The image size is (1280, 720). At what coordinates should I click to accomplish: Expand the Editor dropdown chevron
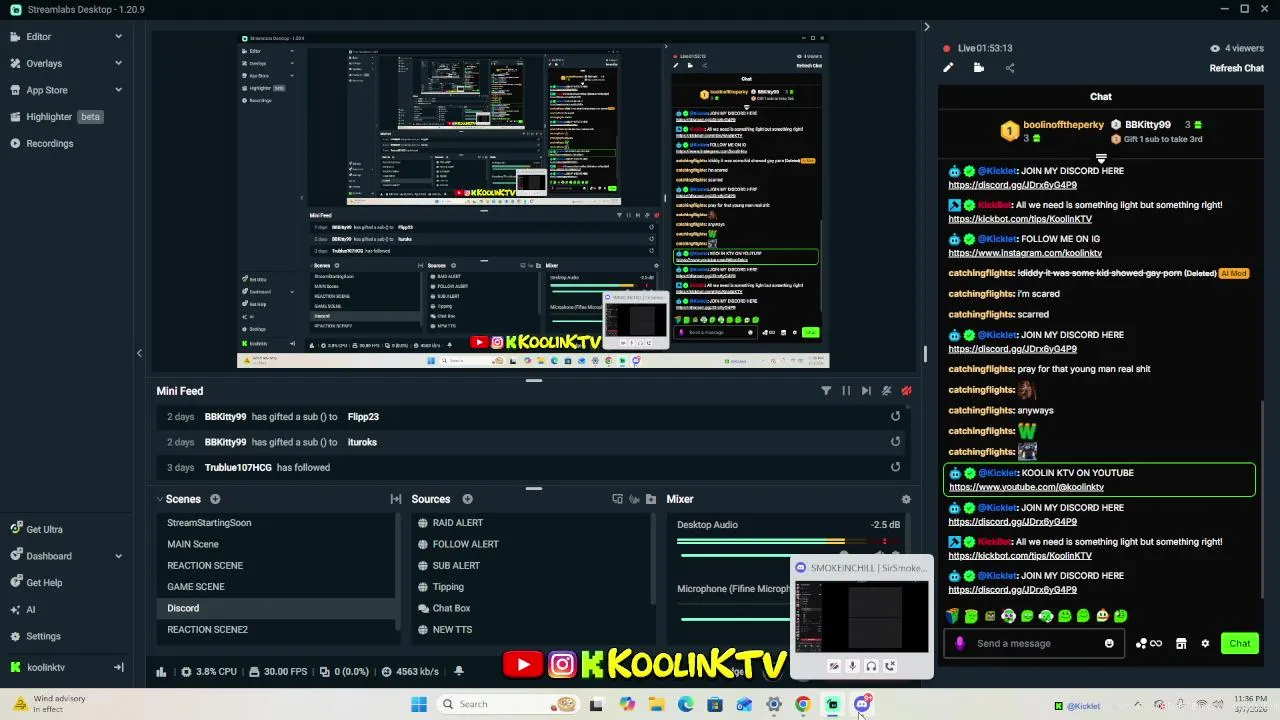118,36
